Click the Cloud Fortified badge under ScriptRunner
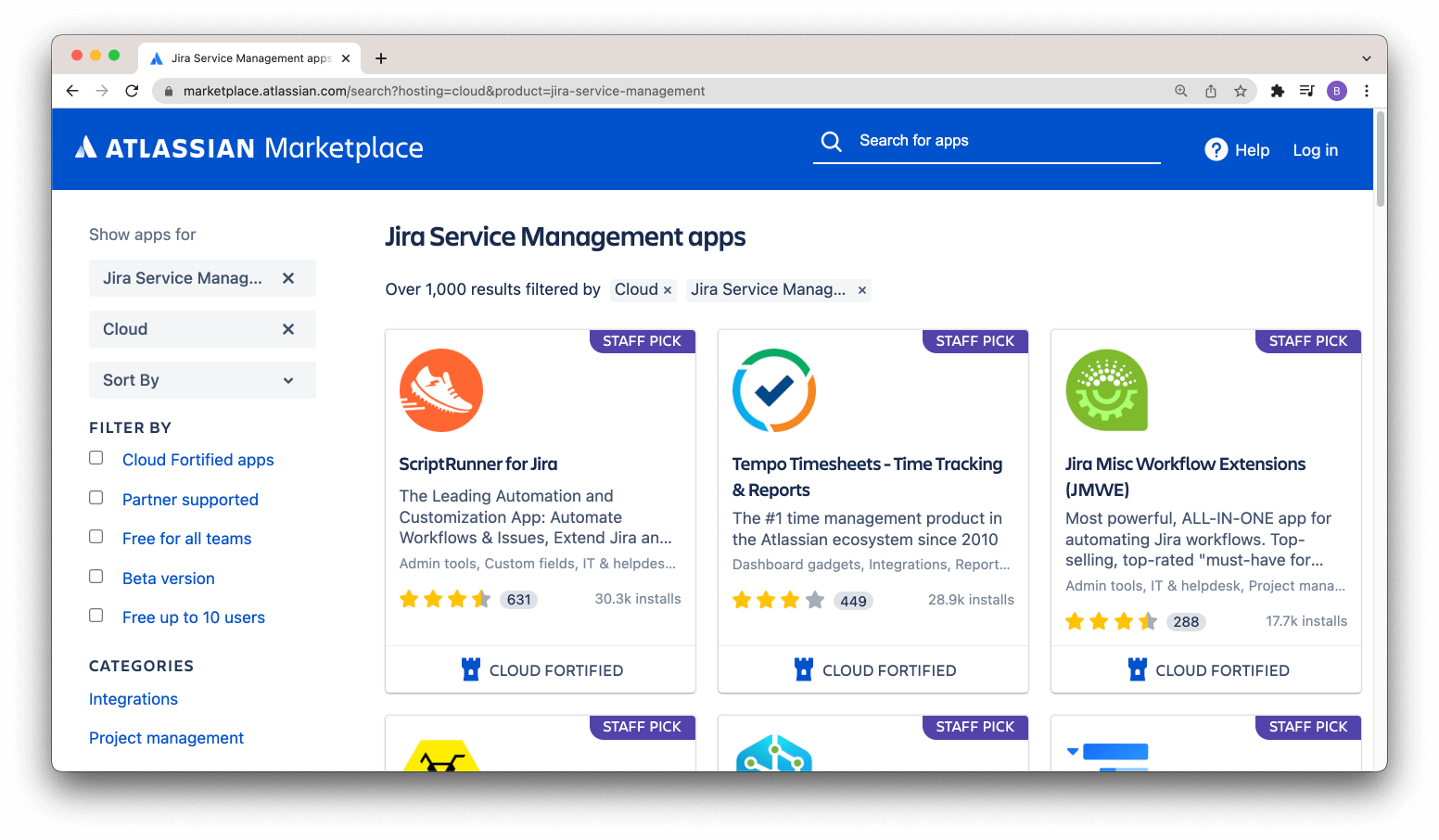The image size is (1439, 840). pyautogui.click(x=541, y=669)
